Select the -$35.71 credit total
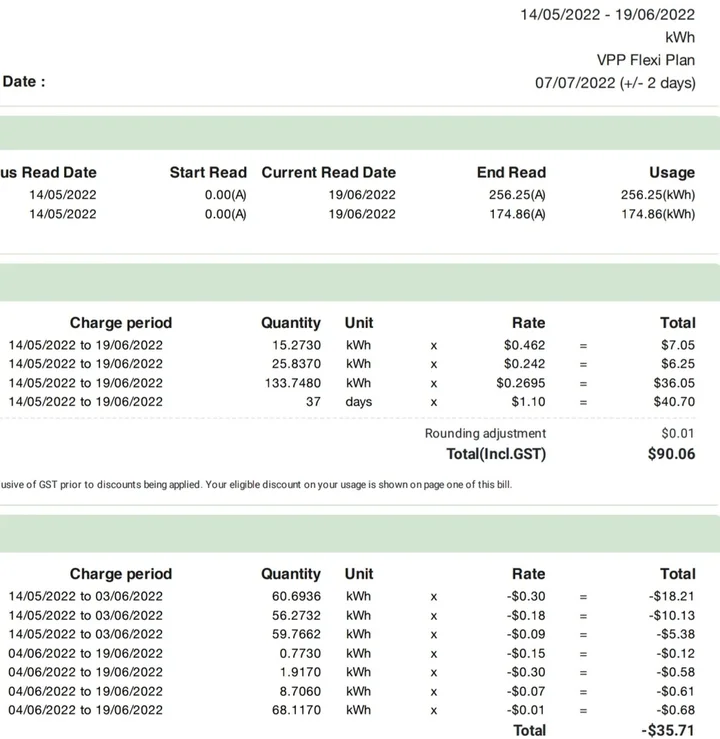720x739 pixels. pos(668,731)
